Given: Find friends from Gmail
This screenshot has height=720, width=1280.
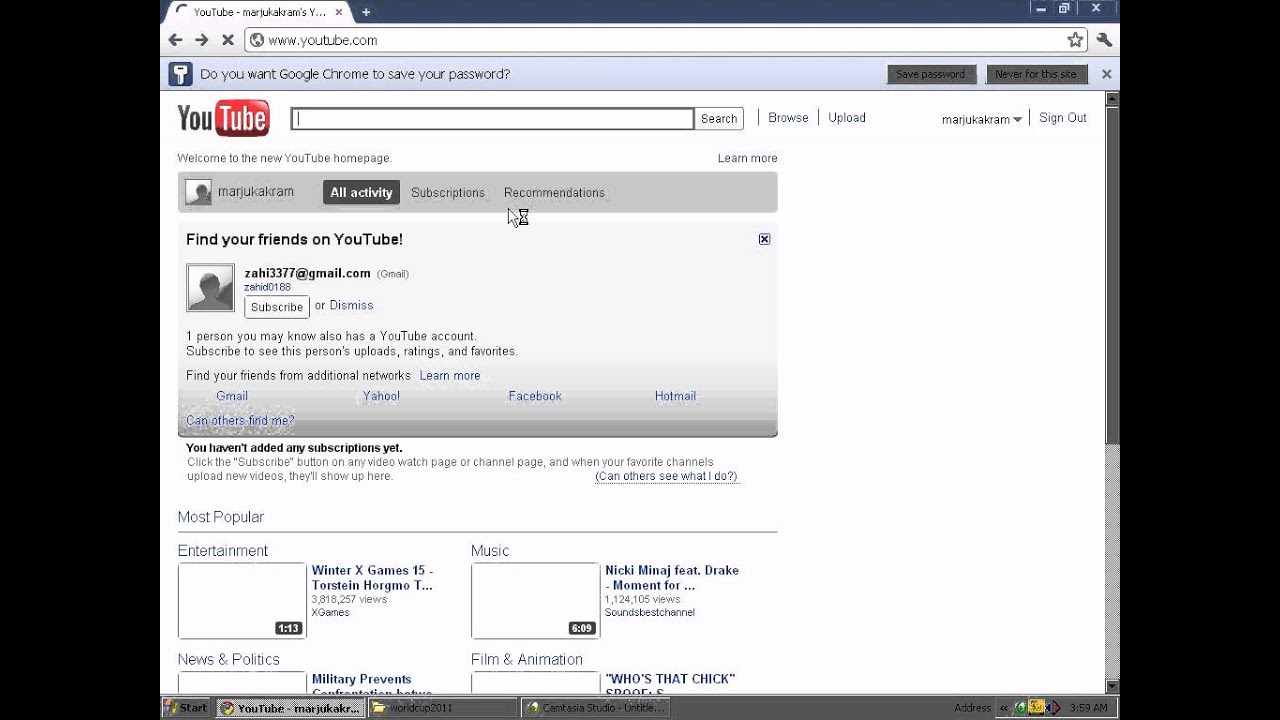Looking at the screenshot, I should click(x=232, y=396).
